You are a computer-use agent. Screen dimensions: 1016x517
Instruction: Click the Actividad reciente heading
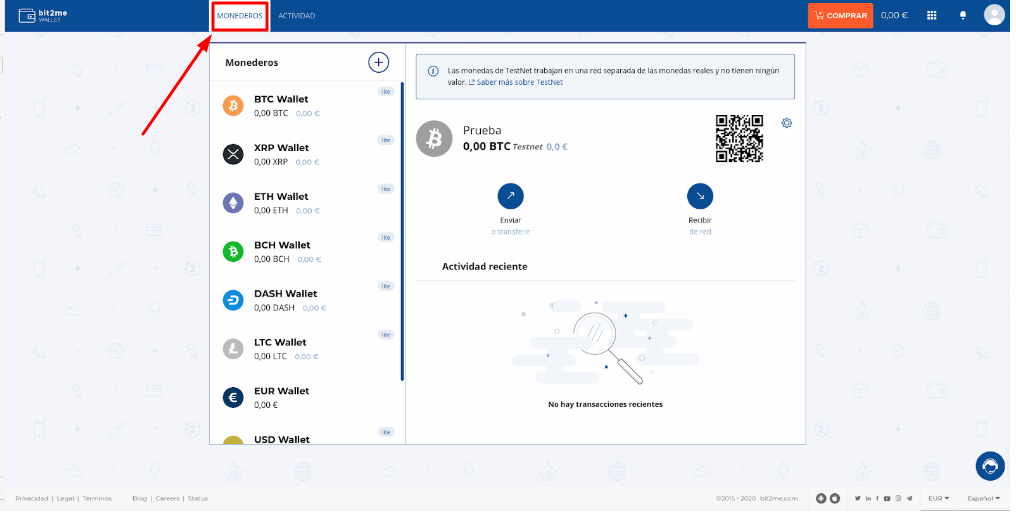[485, 266]
